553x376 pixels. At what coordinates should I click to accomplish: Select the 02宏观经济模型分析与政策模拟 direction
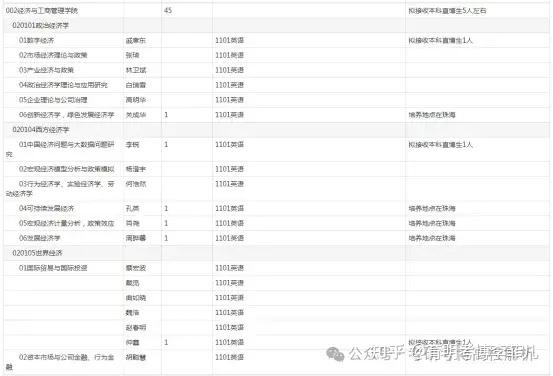67,169
